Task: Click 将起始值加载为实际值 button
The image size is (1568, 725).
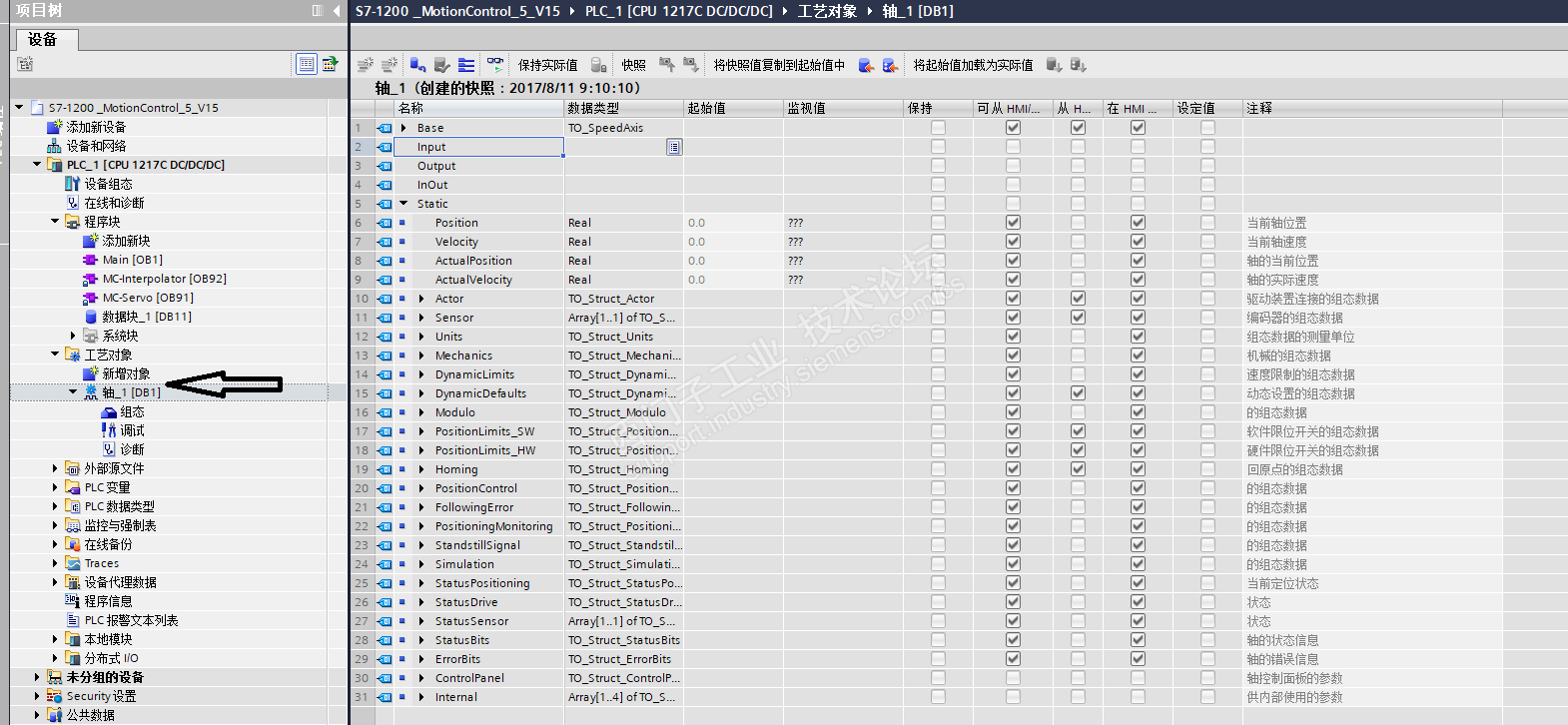Action: 973,65
